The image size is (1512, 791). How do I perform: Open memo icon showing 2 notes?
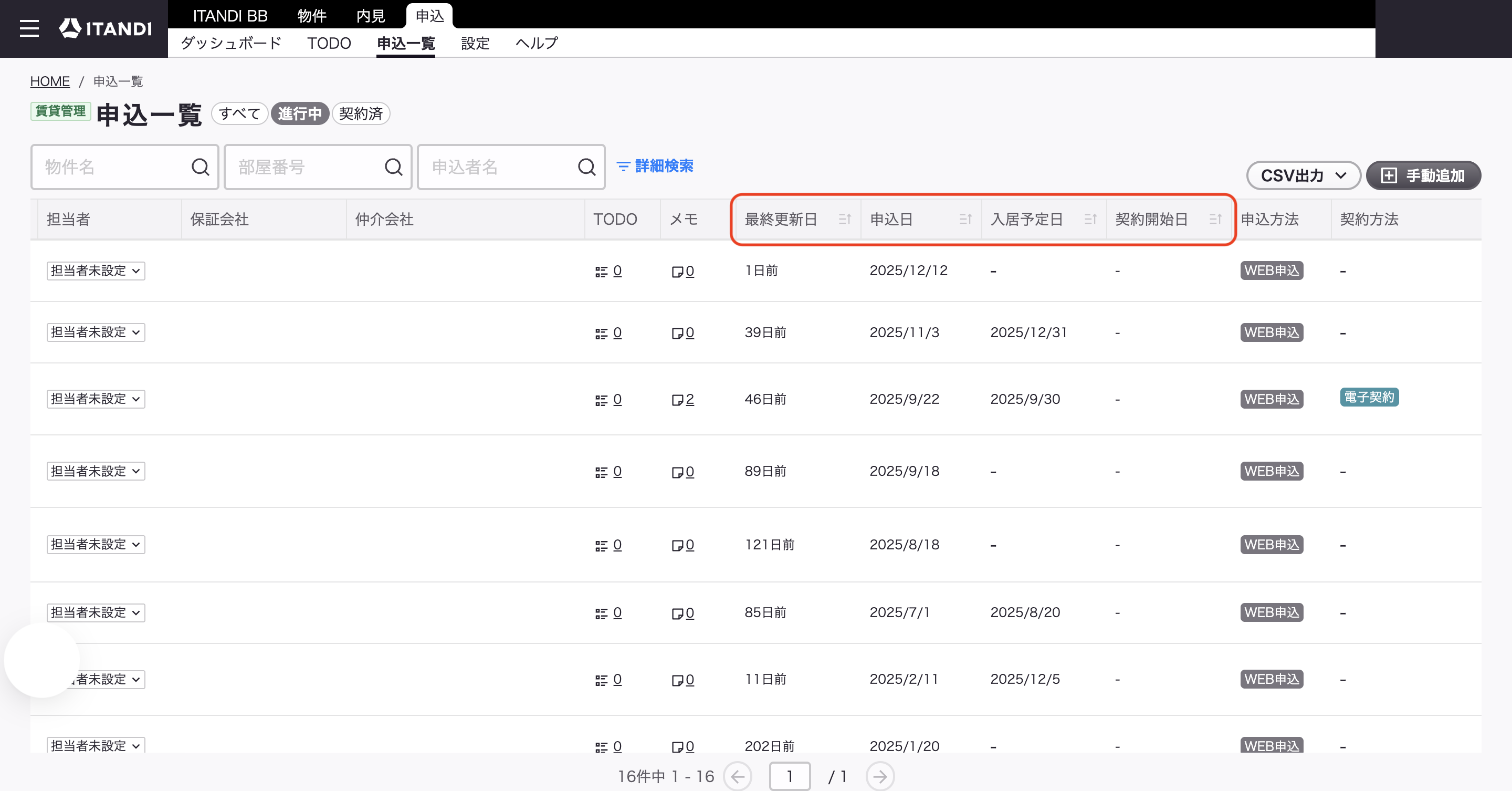pos(682,400)
